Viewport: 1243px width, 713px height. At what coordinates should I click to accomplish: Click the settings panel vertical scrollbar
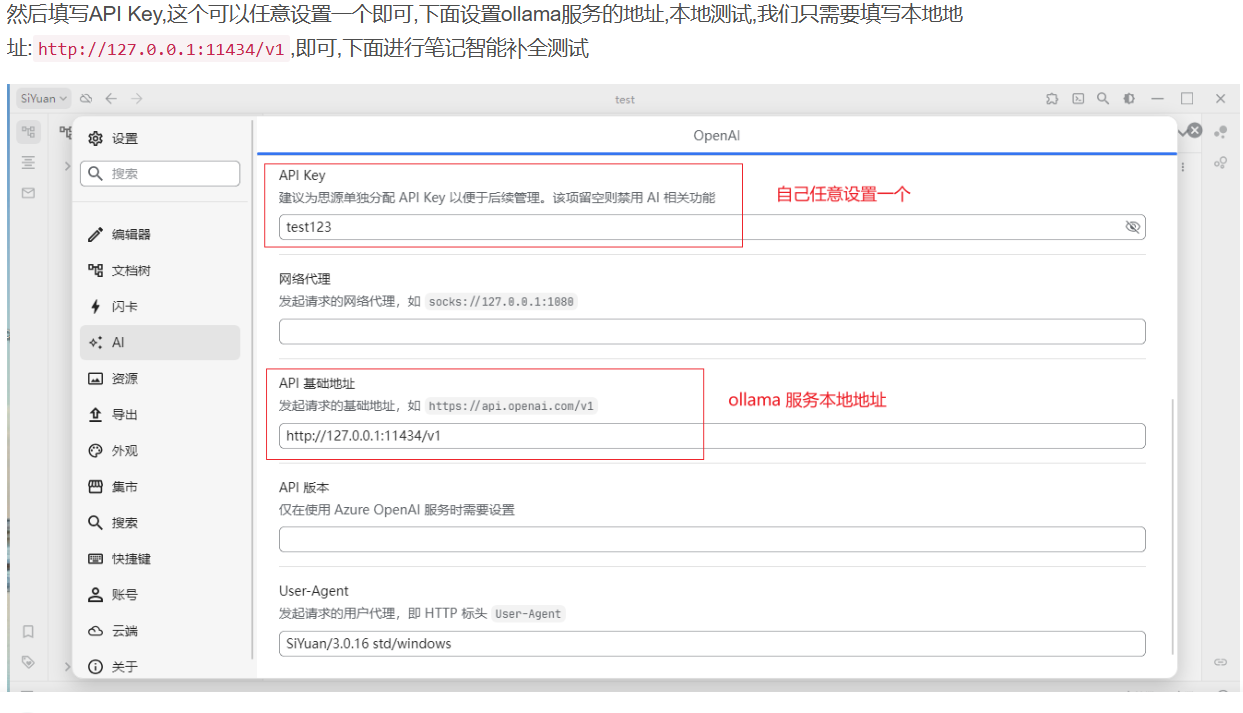point(1173,528)
